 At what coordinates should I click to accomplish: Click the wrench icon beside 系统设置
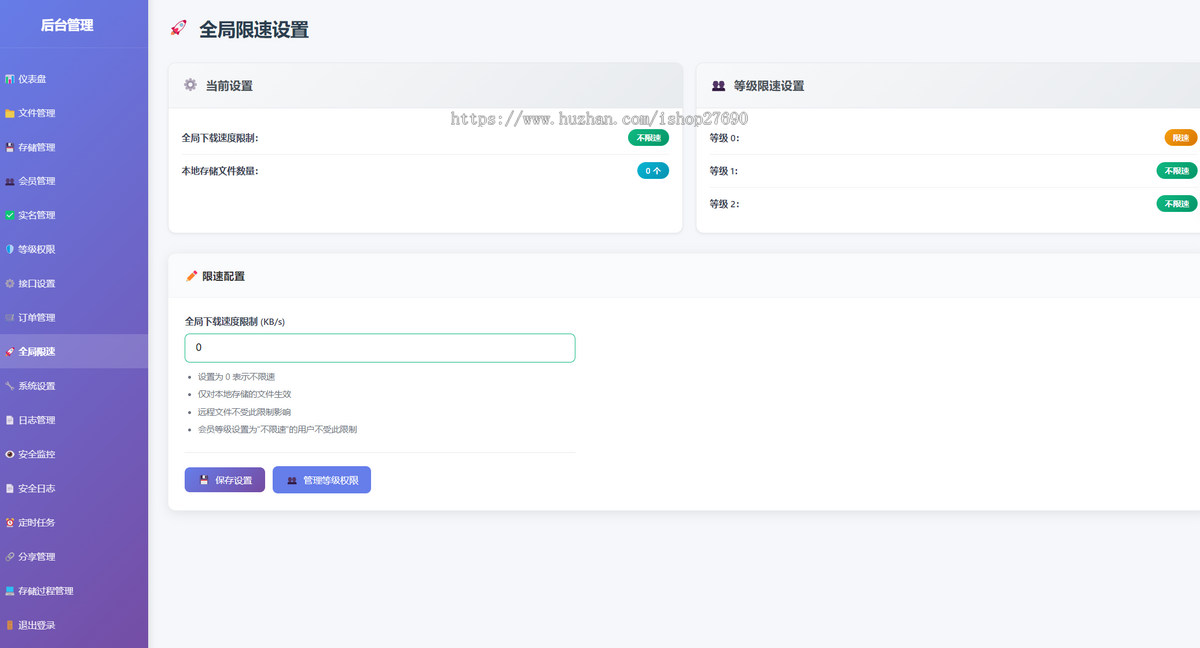coord(10,385)
